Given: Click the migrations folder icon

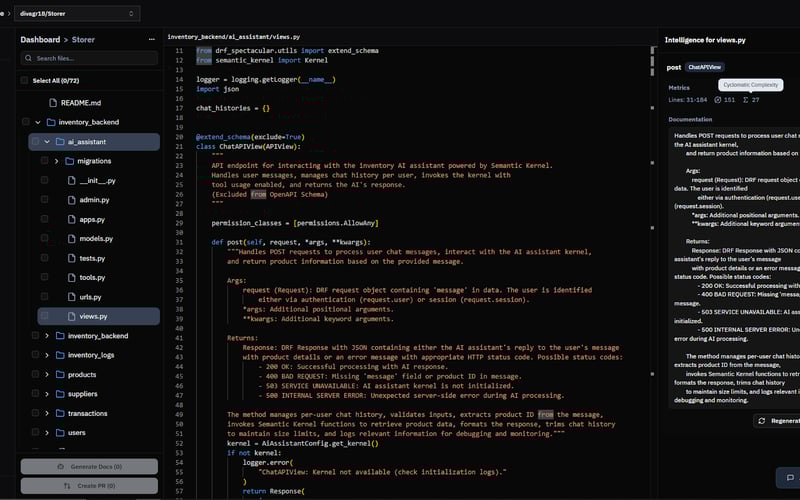Looking at the screenshot, I should coord(70,161).
